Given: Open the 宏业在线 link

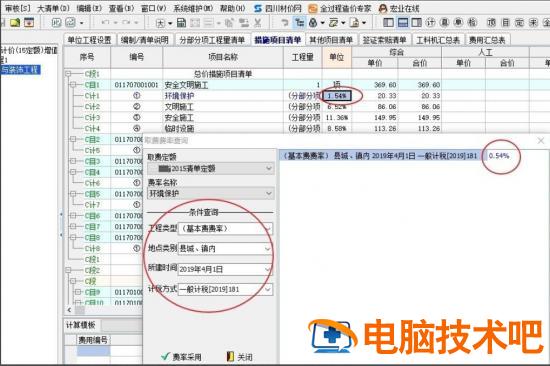Looking at the screenshot, I should 400,8.
